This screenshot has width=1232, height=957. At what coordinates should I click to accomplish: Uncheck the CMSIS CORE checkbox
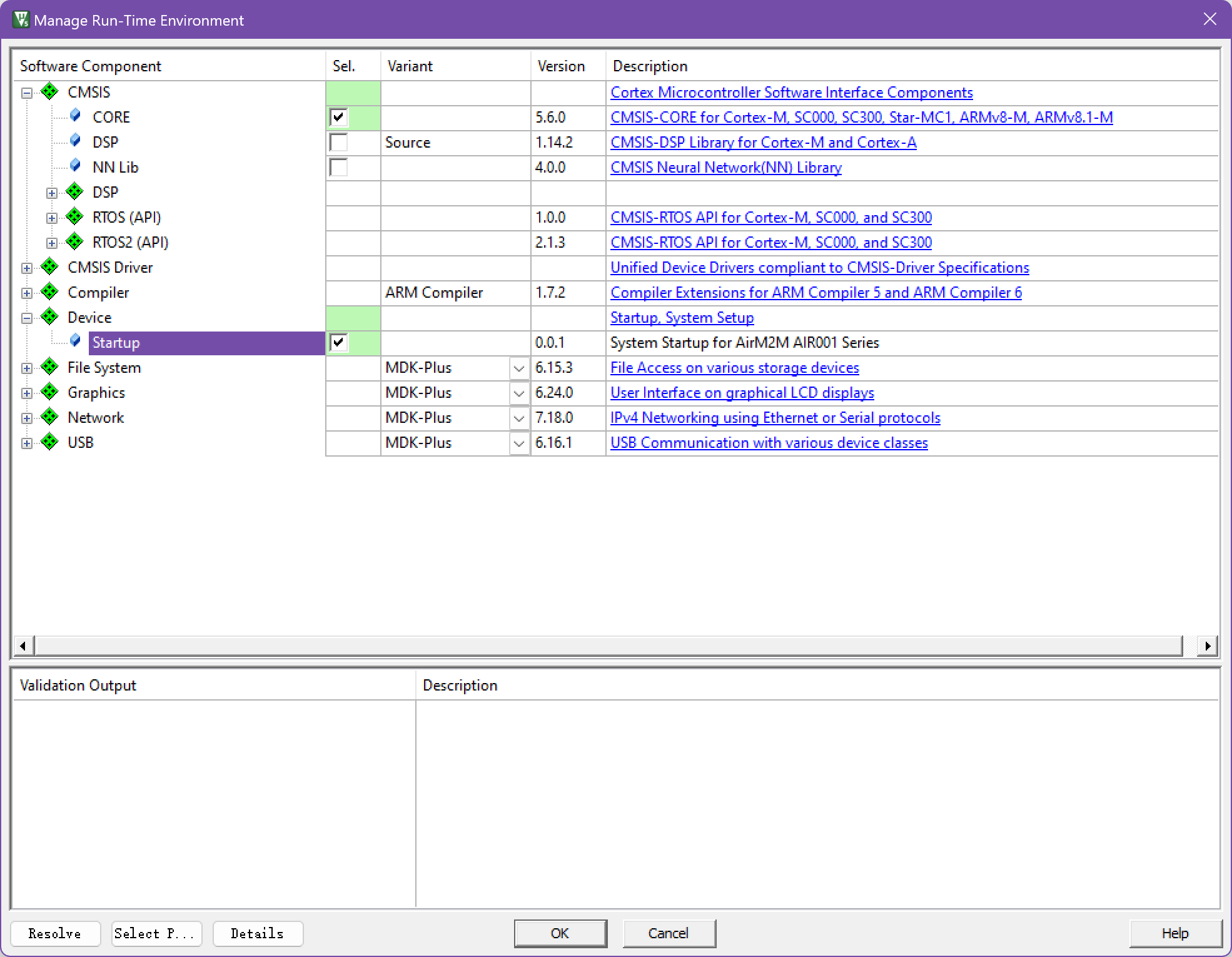(338, 117)
